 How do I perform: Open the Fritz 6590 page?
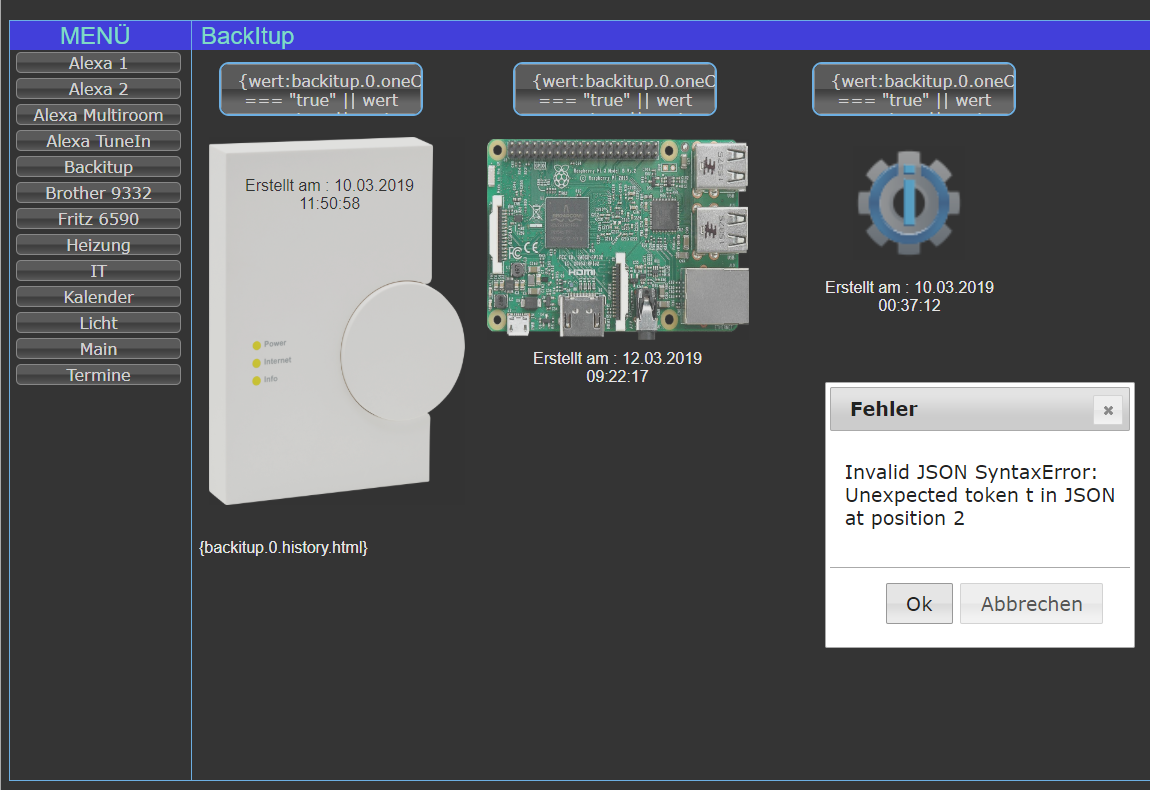97,218
